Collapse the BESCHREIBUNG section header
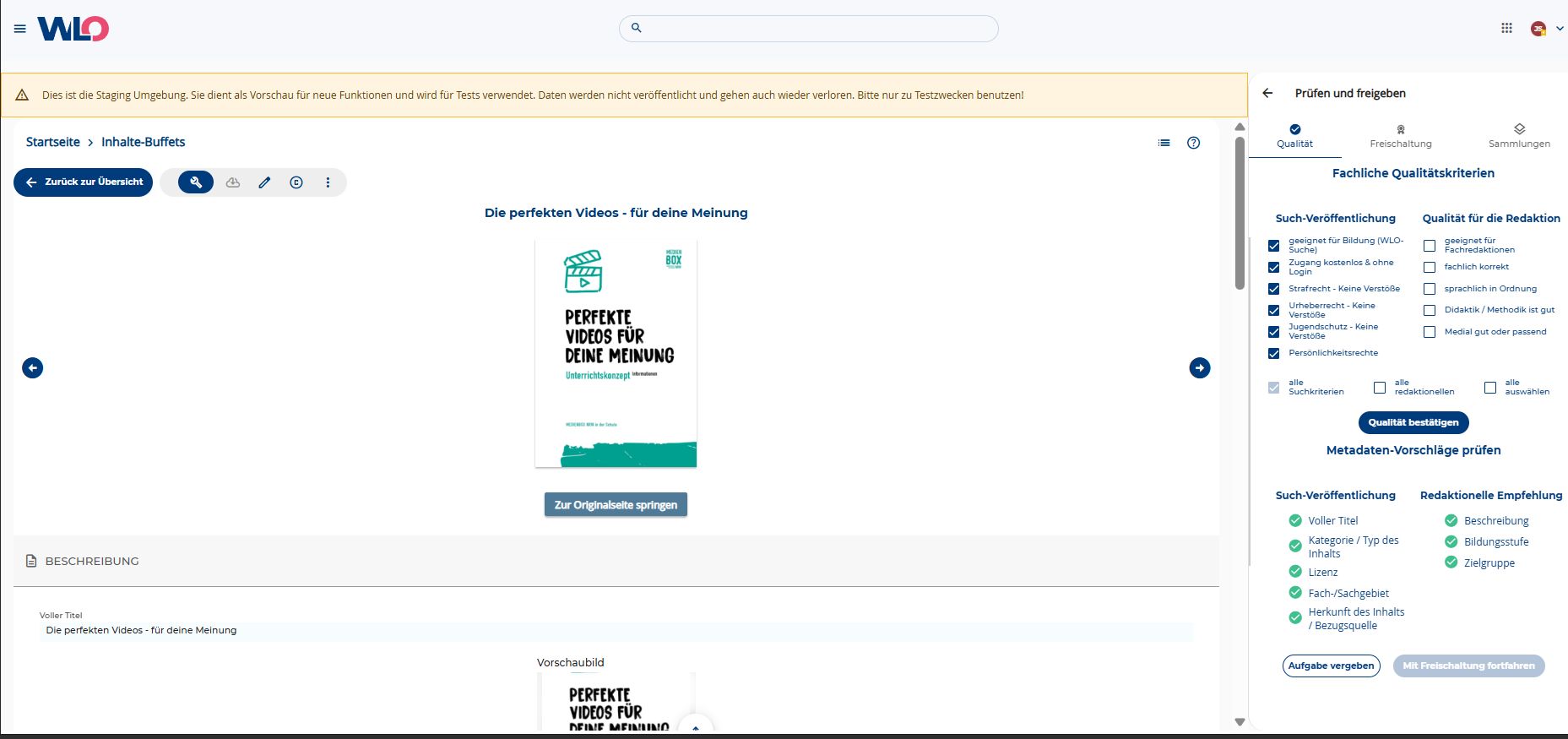The height and width of the screenshot is (739, 1568). [x=91, y=561]
